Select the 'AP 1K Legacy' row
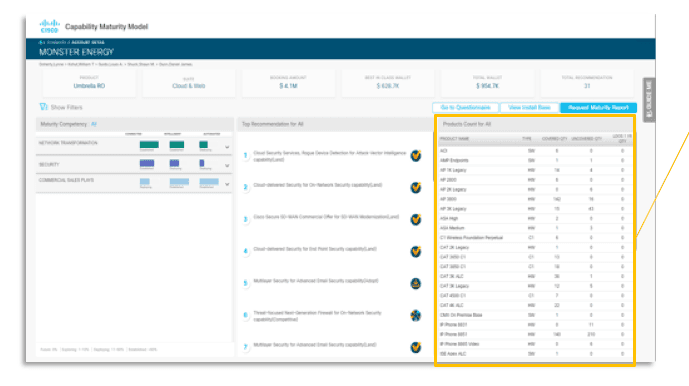This screenshot has width=689, height=386. pos(535,170)
